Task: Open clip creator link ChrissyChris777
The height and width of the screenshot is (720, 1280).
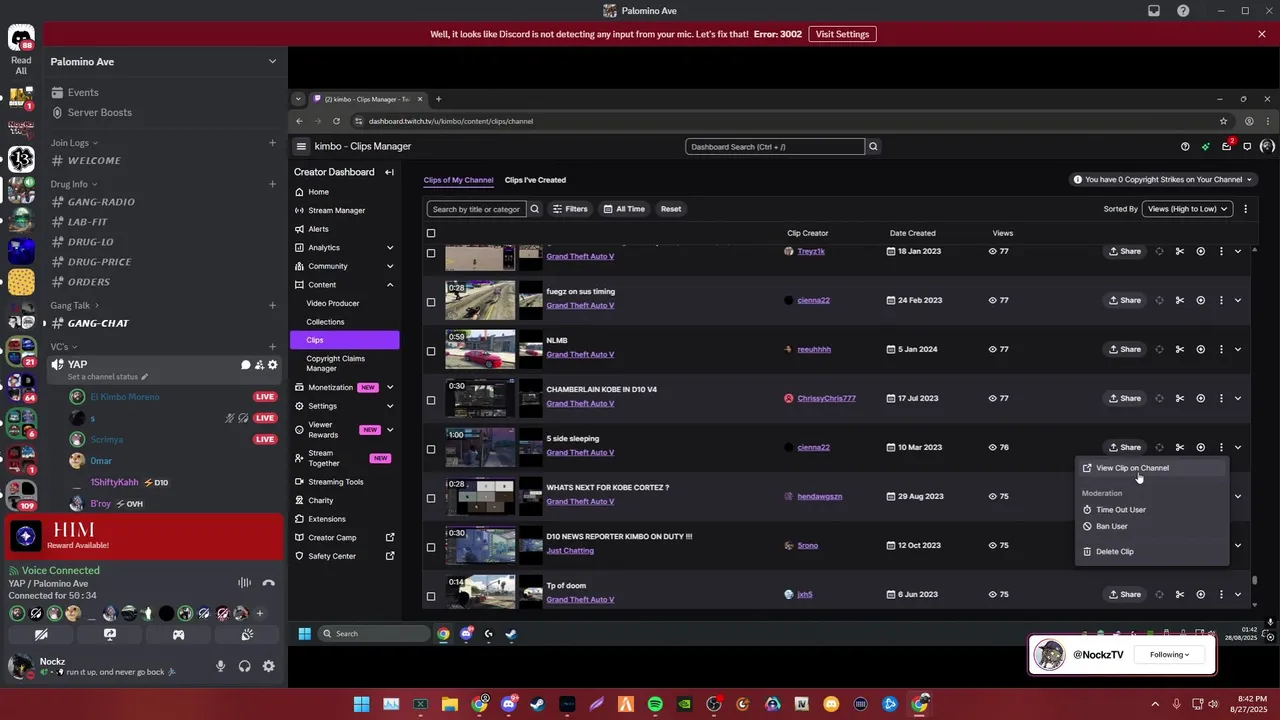Action: (826, 398)
